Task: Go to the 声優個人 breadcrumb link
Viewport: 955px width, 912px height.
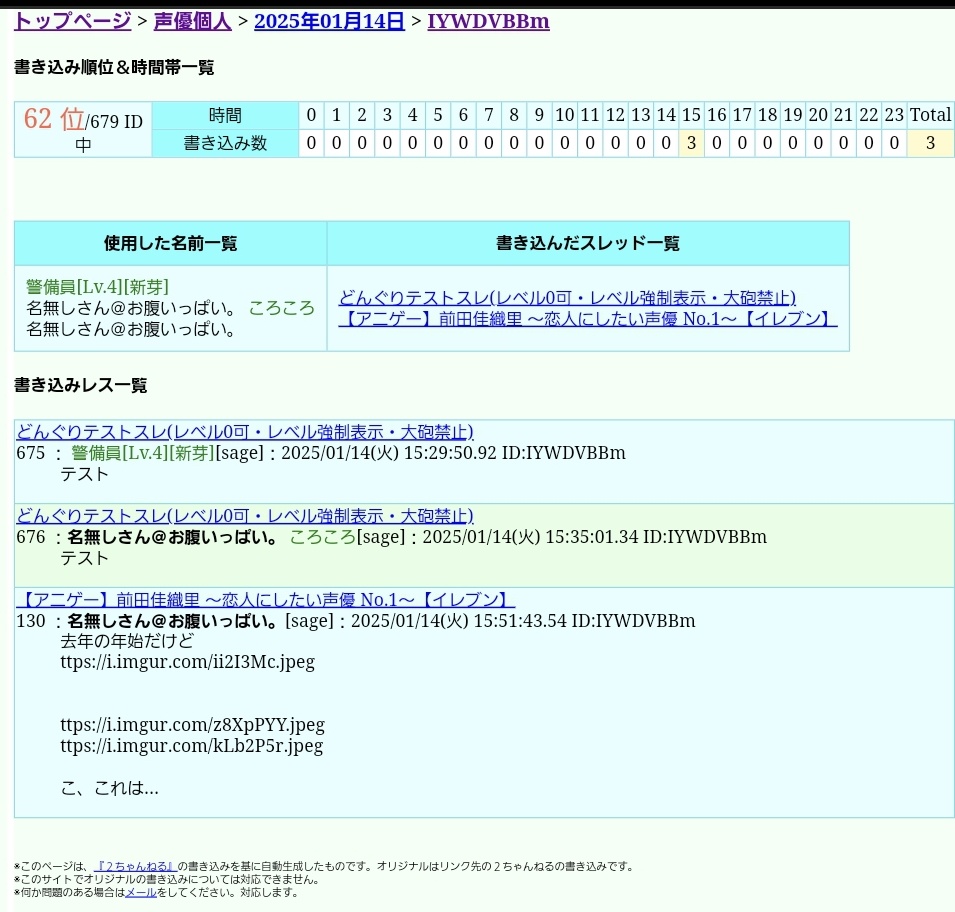Action: [192, 21]
